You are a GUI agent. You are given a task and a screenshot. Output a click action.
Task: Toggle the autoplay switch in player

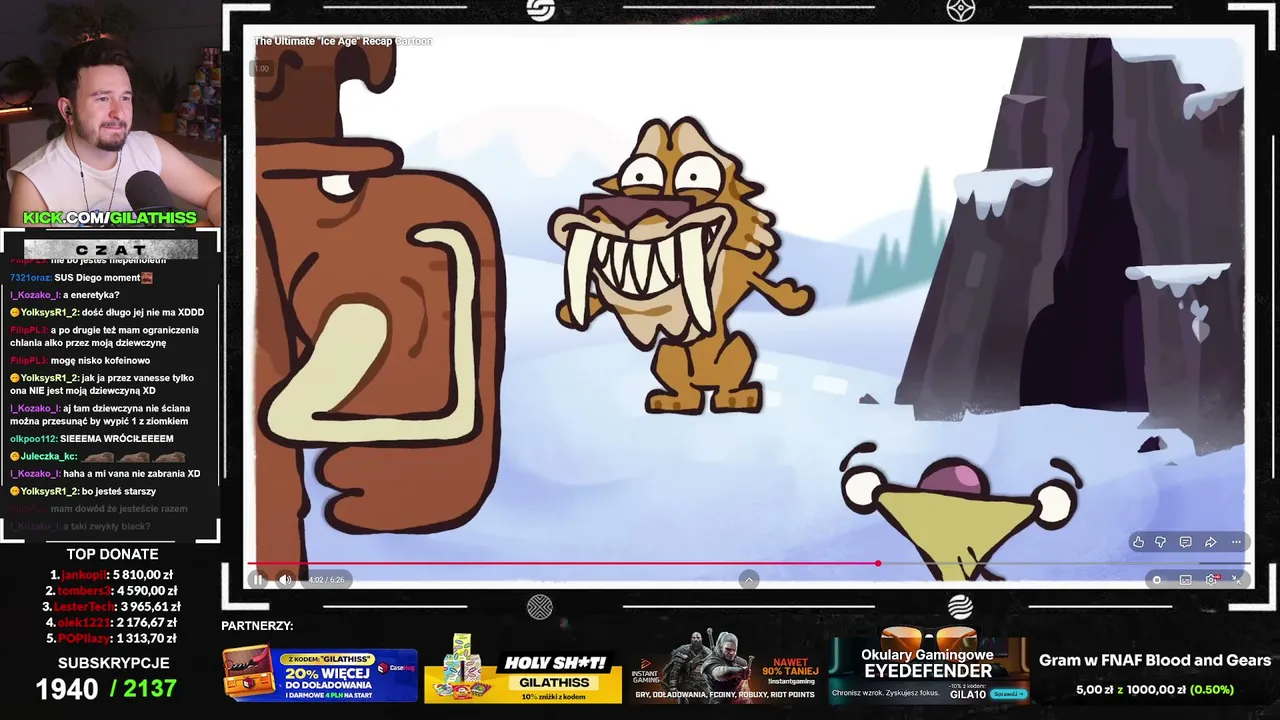(1157, 580)
